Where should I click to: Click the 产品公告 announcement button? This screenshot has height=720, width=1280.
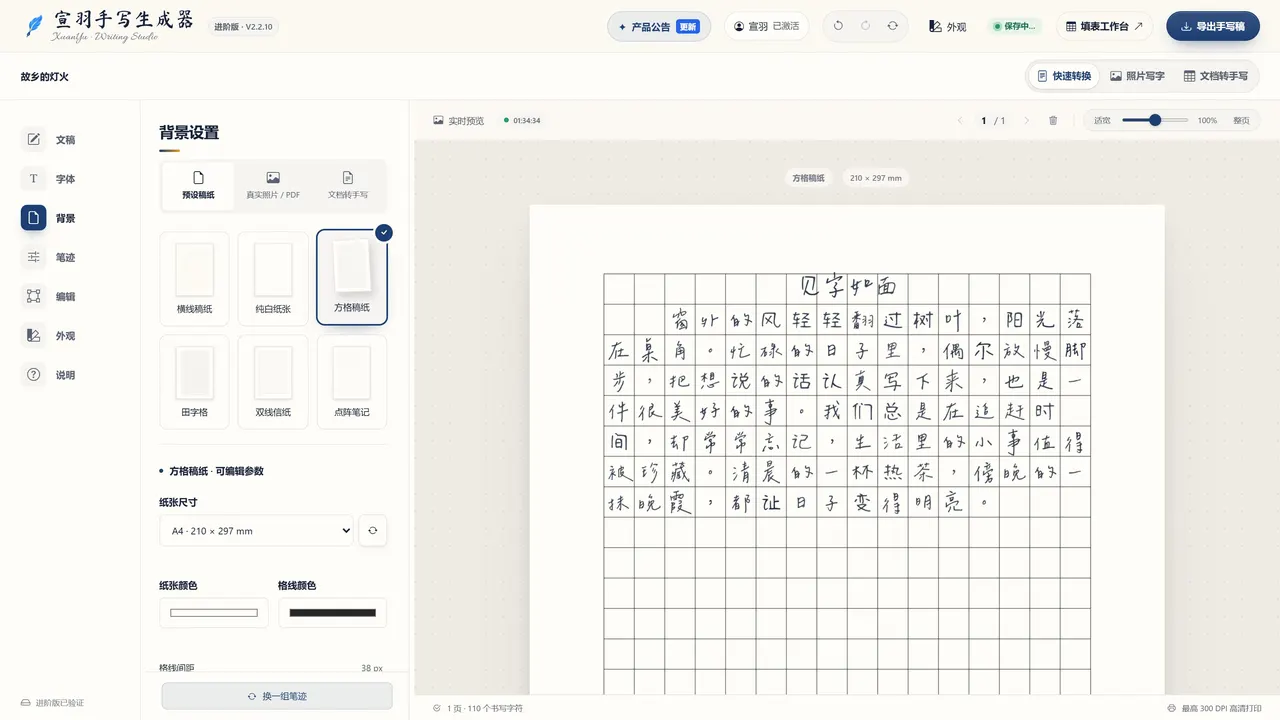coord(659,27)
